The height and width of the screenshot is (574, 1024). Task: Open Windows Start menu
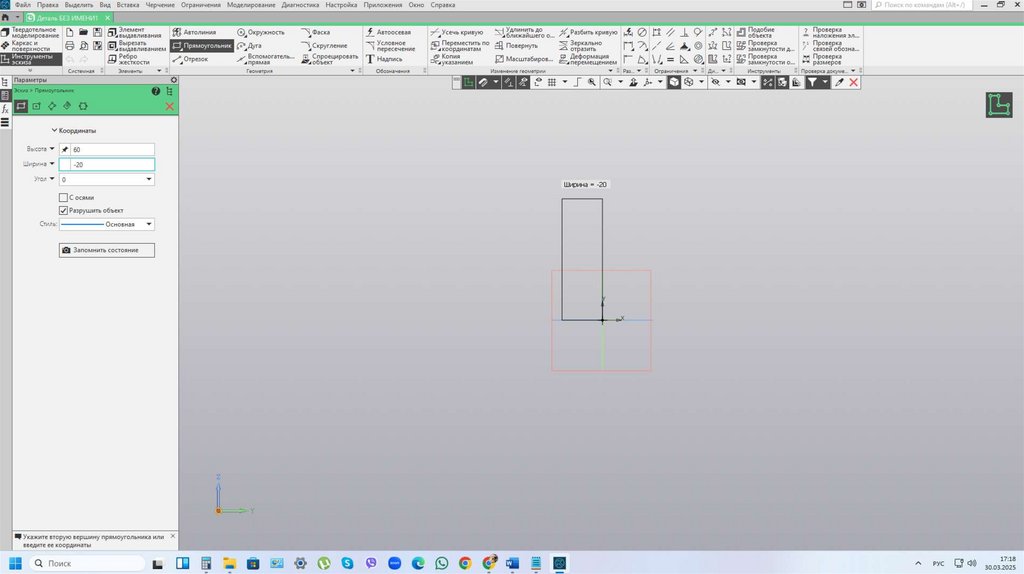[15, 563]
